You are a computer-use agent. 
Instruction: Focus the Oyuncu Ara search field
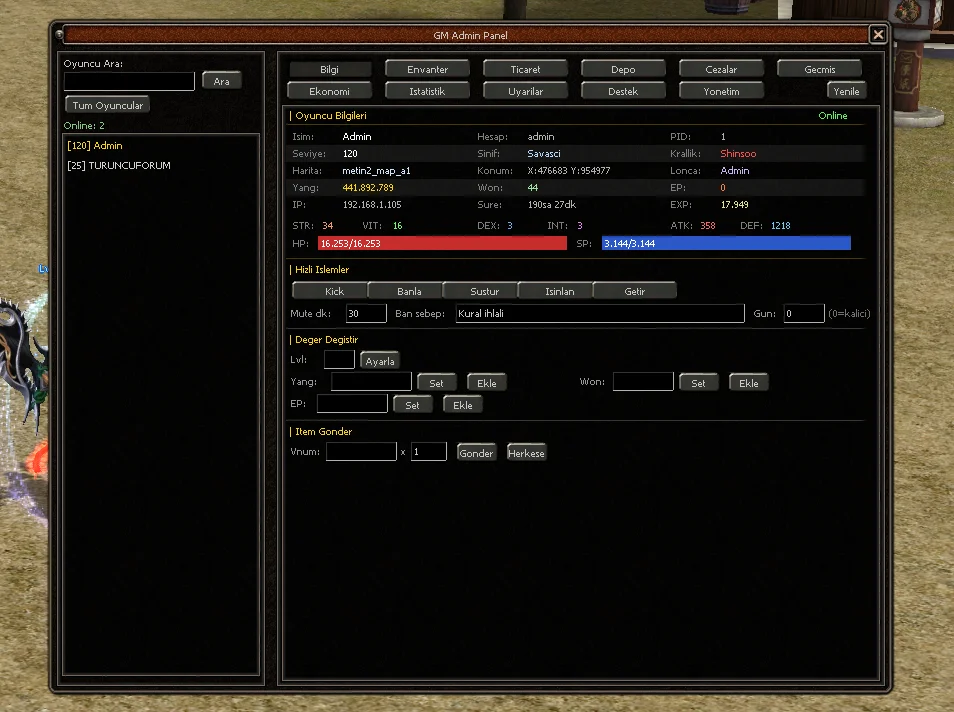[129, 81]
